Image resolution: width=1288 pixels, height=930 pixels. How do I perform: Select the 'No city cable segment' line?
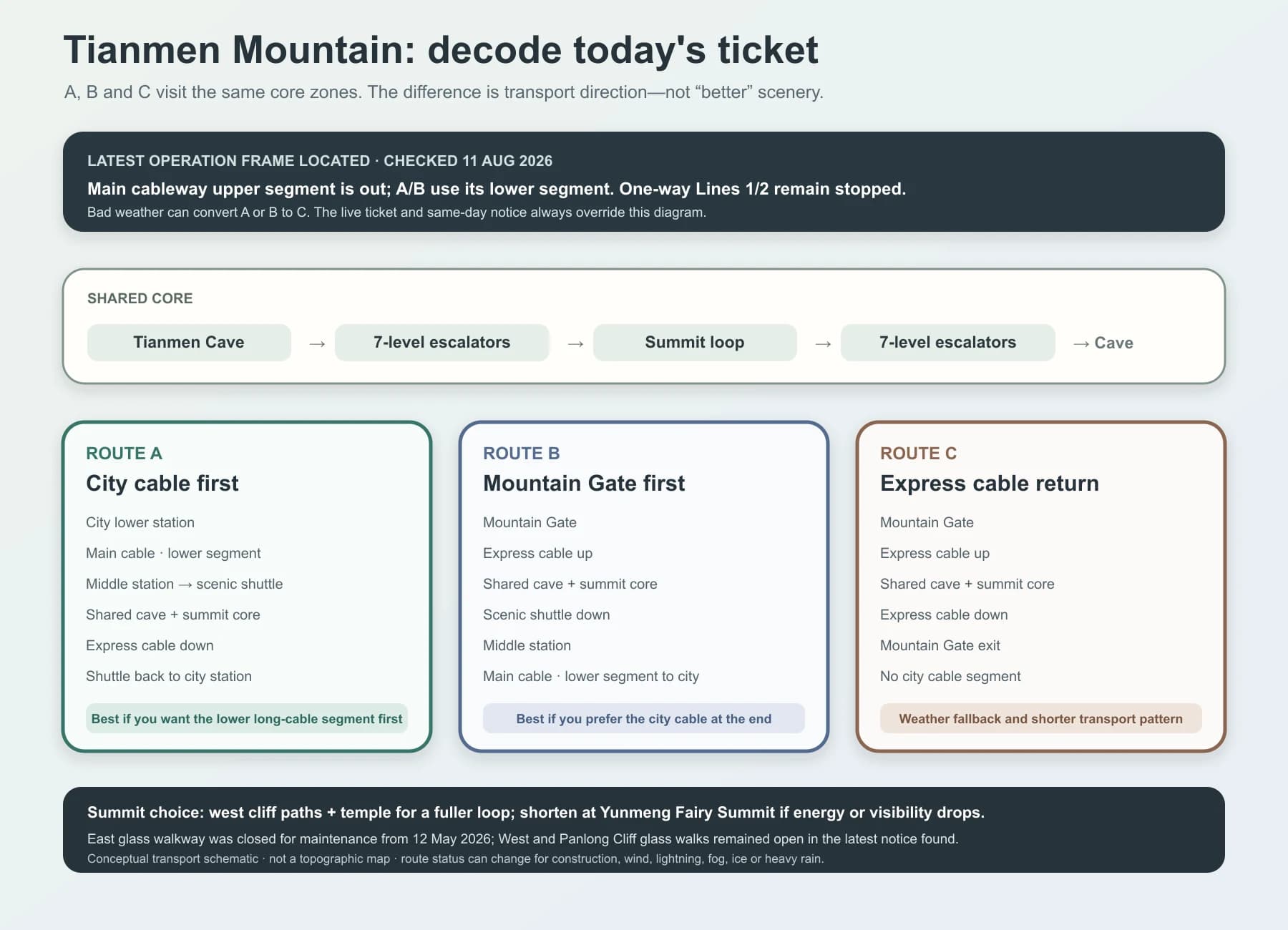pos(950,677)
